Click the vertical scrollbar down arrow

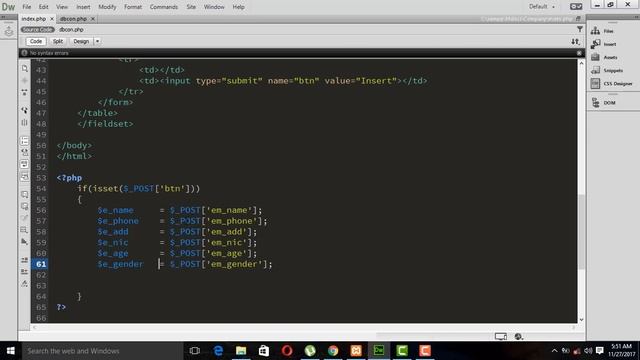pos(581,320)
